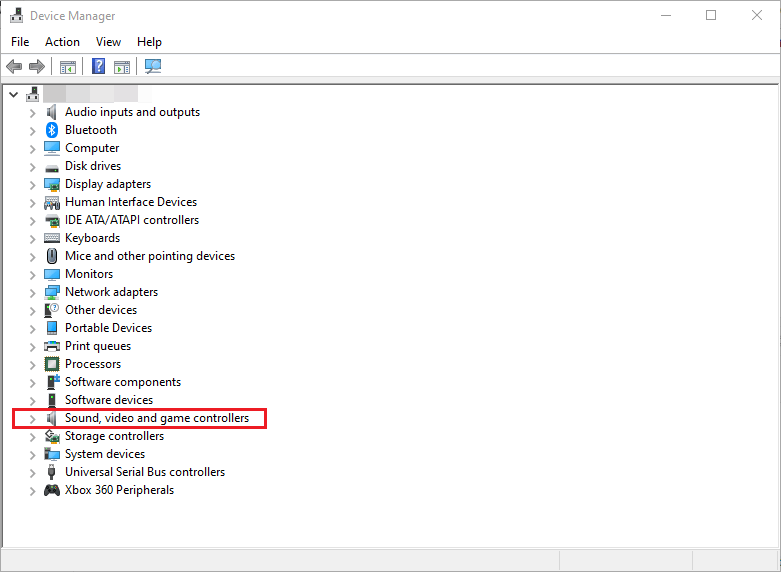Click the Xbox 360 Peripherals gamepad icon
Image resolution: width=781 pixels, height=572 pixels.
[52, 490]
